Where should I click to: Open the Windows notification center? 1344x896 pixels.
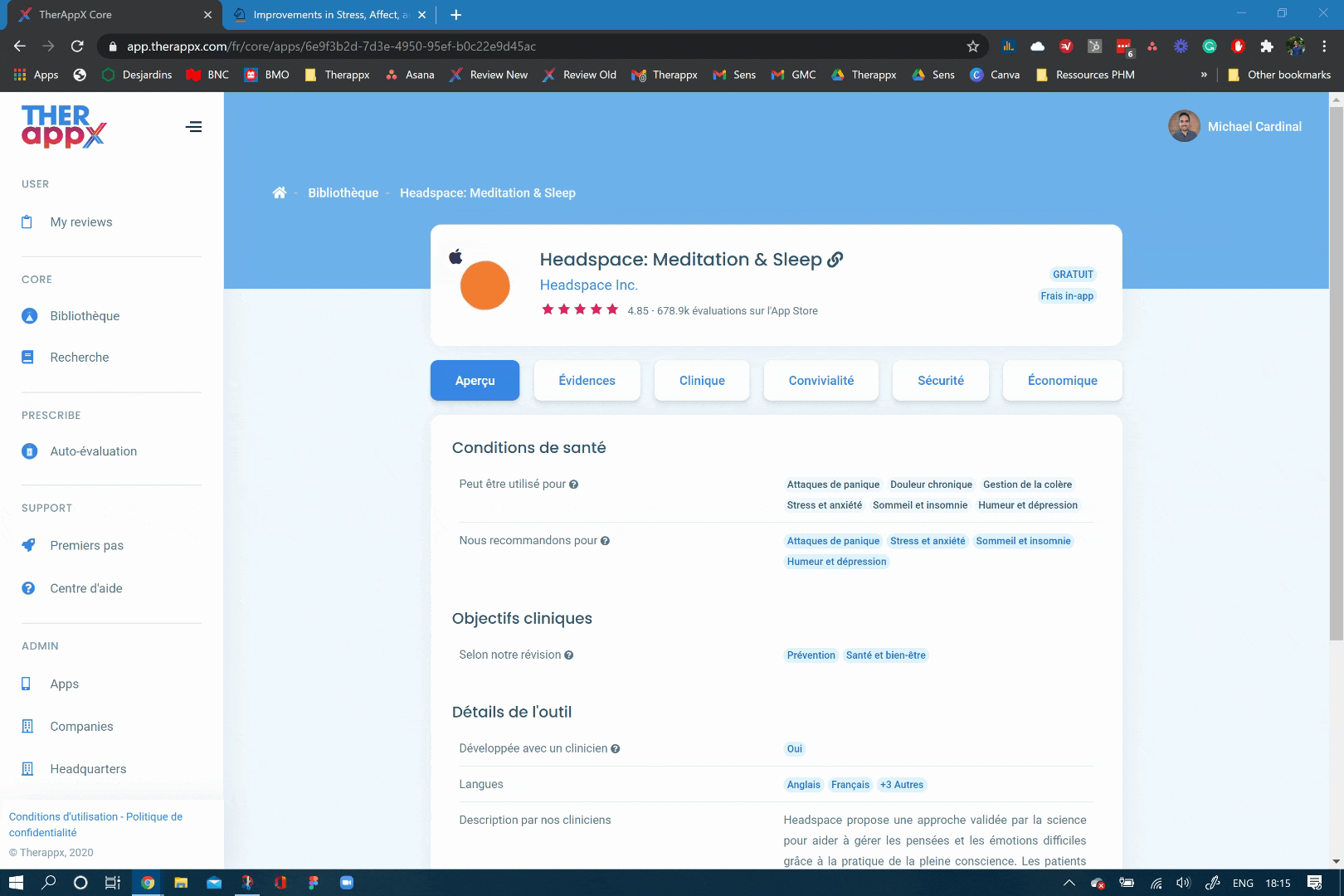click(x=1315, y=883)
